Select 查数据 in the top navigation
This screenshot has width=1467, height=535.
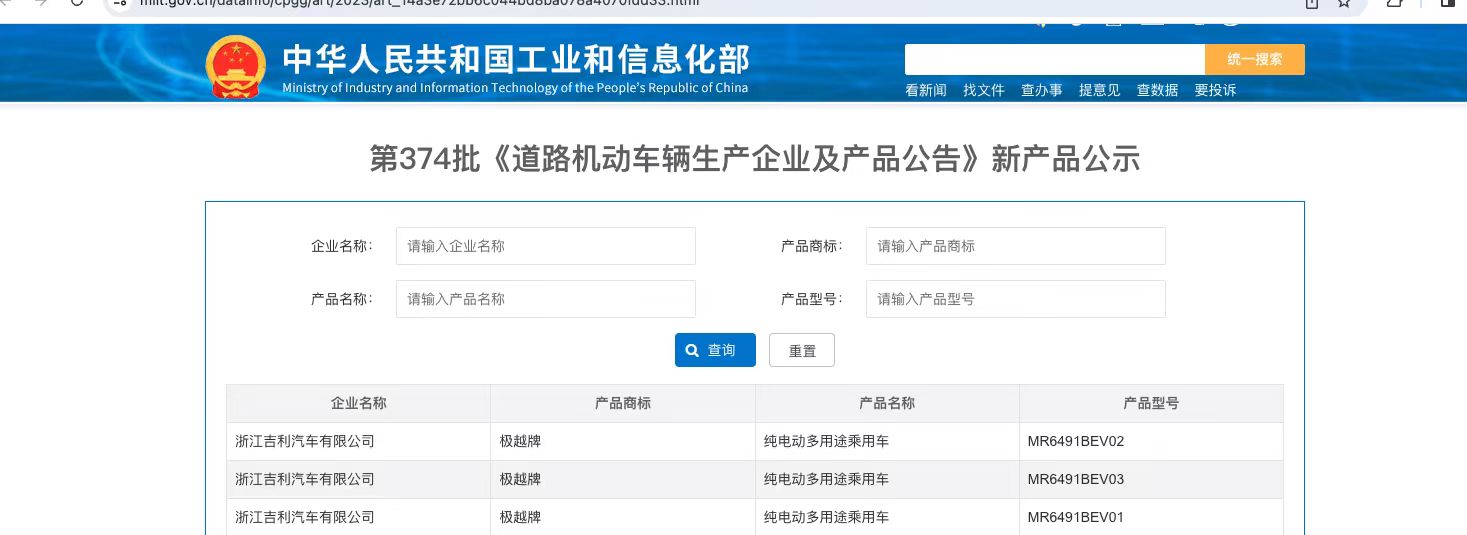(x=1157, y=90)
